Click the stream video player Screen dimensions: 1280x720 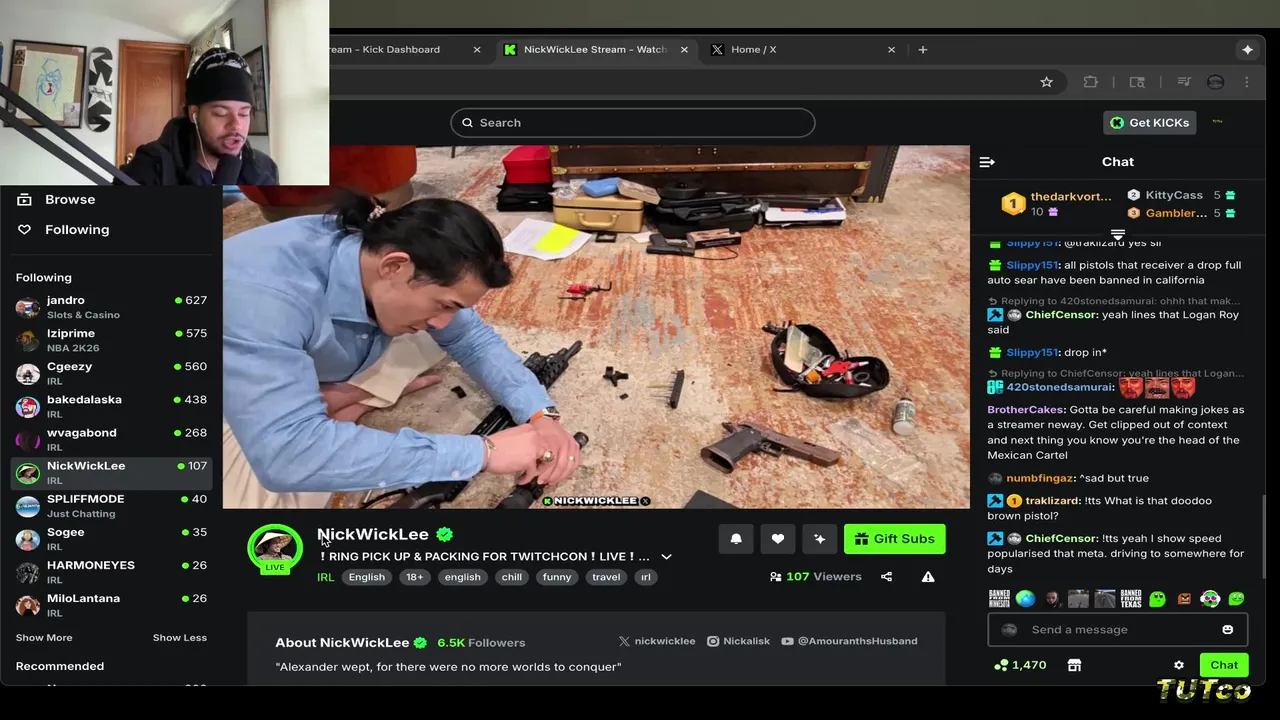(596, 327)
